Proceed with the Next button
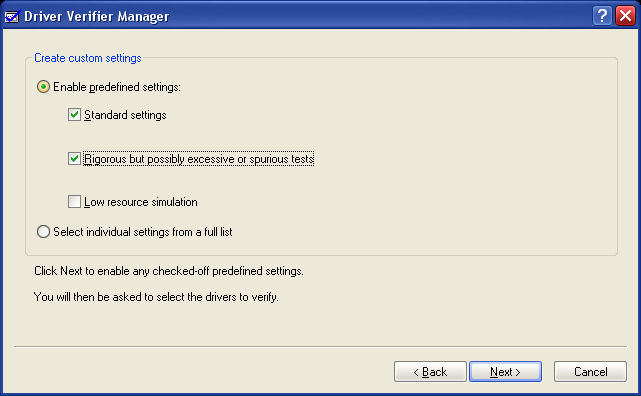641x396 pixels. [505, 371]
